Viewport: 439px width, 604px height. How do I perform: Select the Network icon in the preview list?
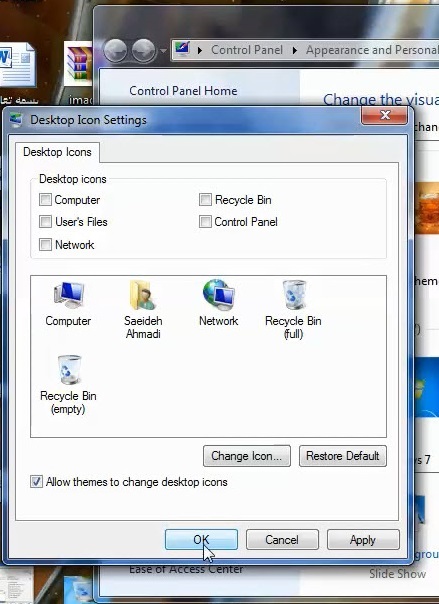click(x=219, y=303)
